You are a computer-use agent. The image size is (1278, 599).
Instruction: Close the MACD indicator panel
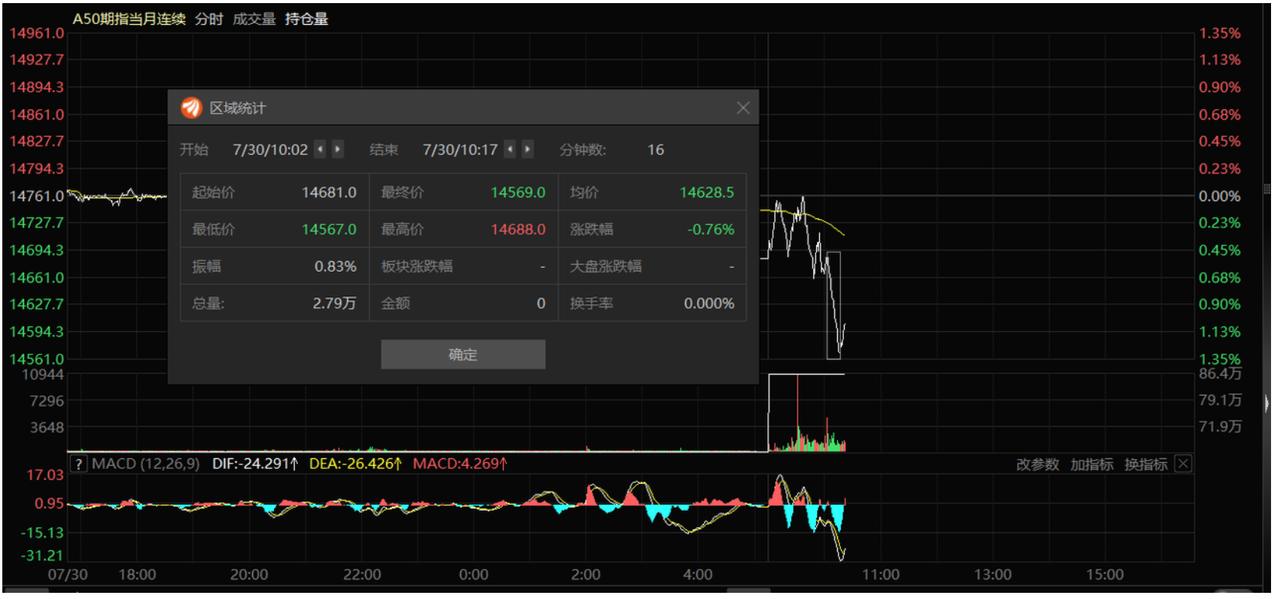pyautogui.click(x=1183, y=464)
